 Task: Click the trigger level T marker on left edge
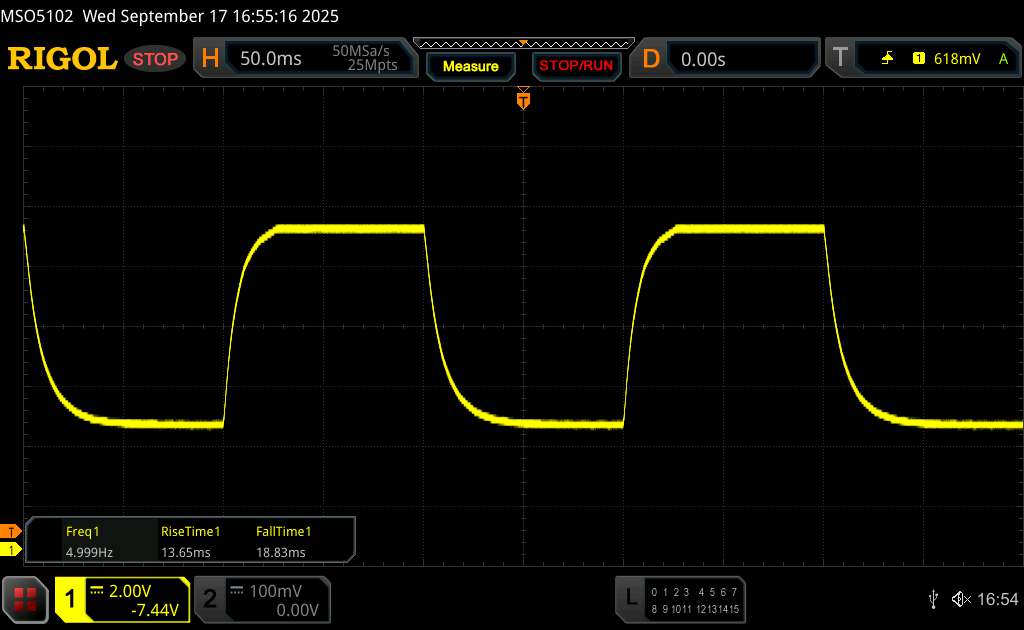pyautogui.click(x=11, y=531)
